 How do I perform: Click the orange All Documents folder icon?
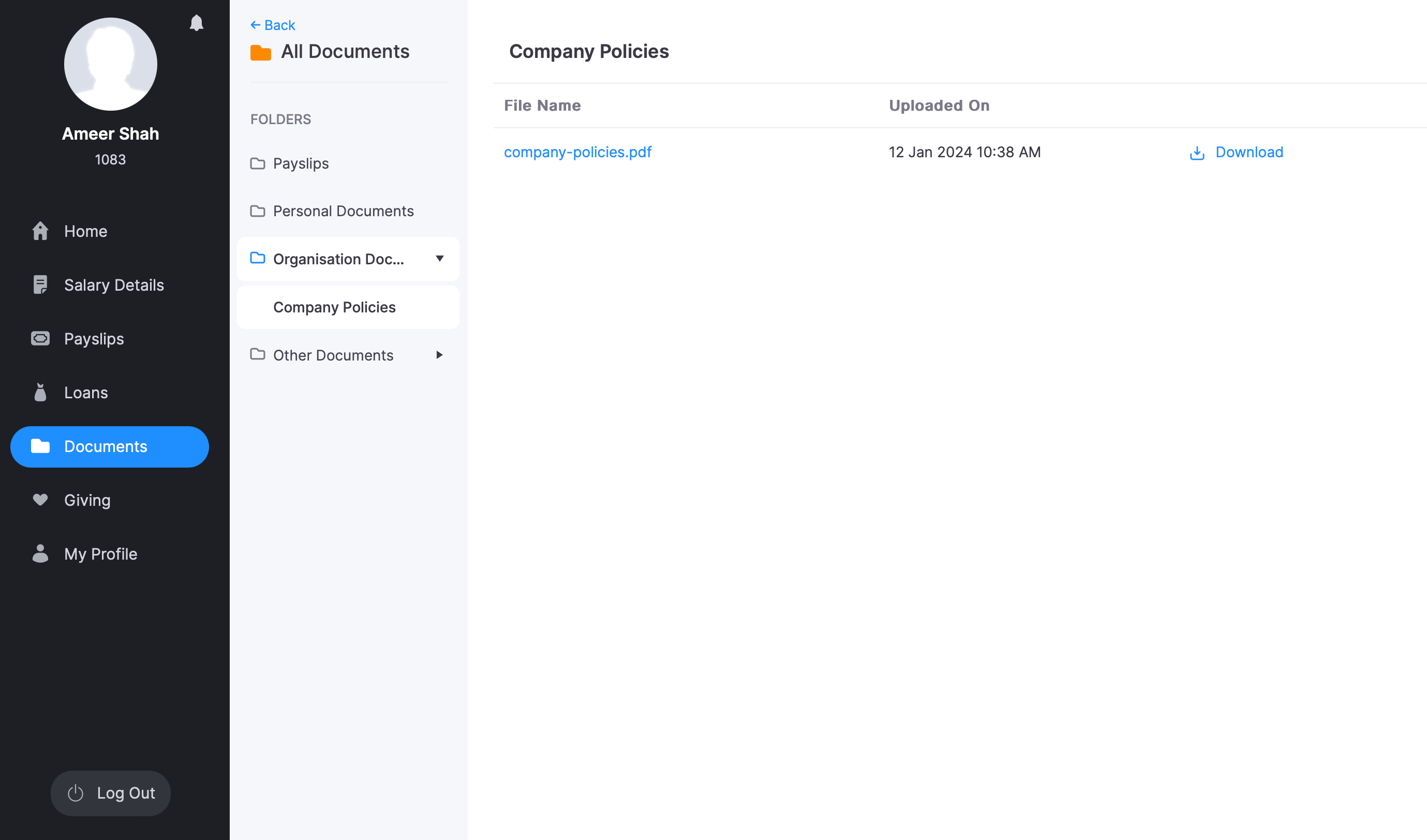tap(260, 53)
